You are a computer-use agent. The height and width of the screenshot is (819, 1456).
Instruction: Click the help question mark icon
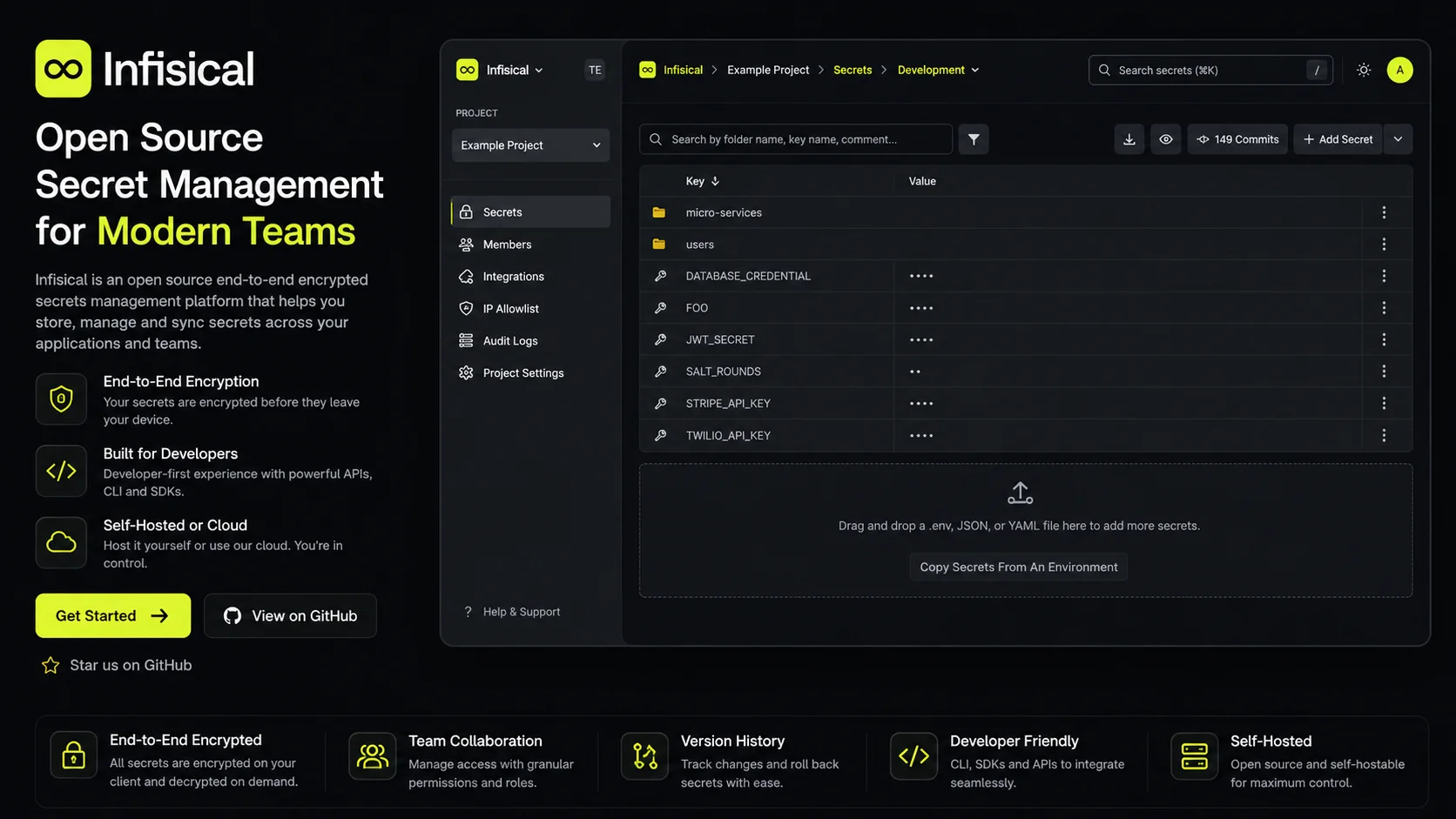click(468, 612)
